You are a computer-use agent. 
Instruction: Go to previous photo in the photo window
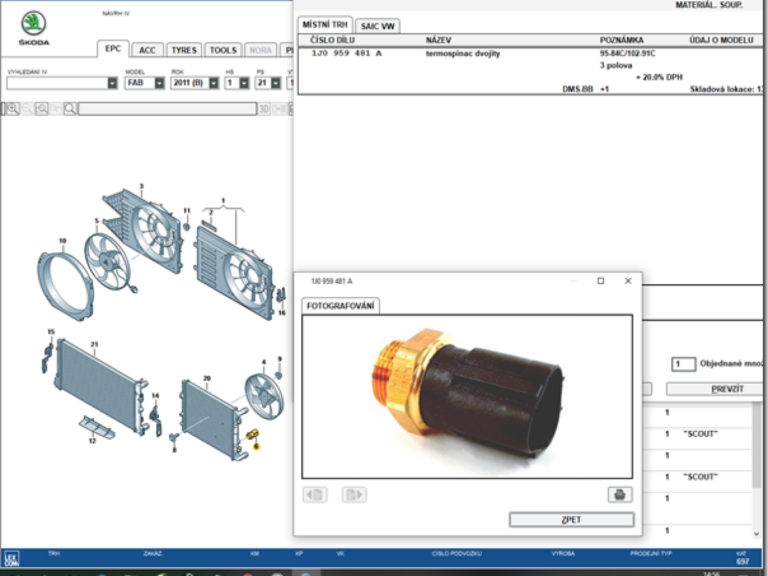[x=314, y=494]
